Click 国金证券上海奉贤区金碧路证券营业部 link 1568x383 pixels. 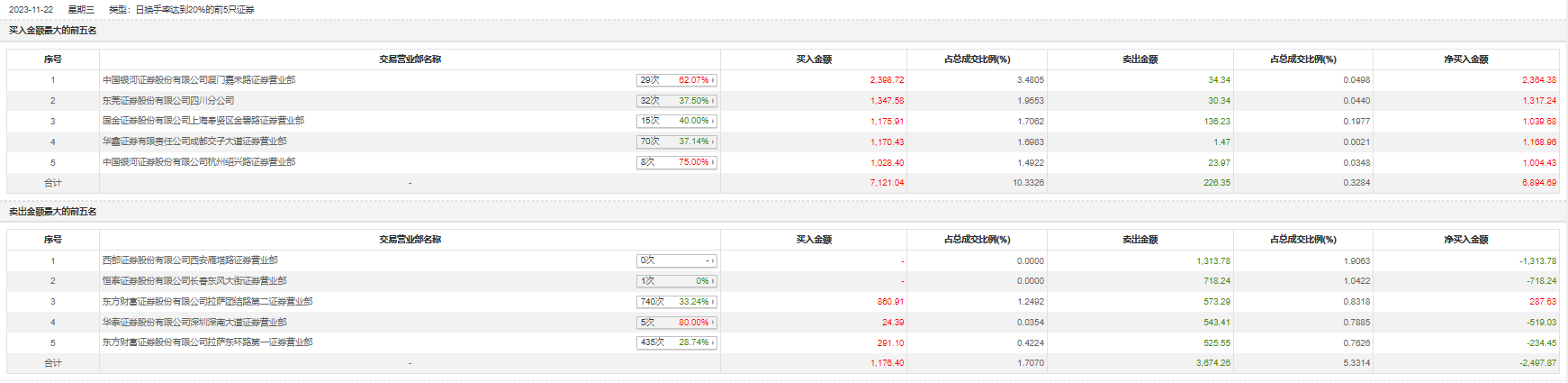click(x=203, y=121)
